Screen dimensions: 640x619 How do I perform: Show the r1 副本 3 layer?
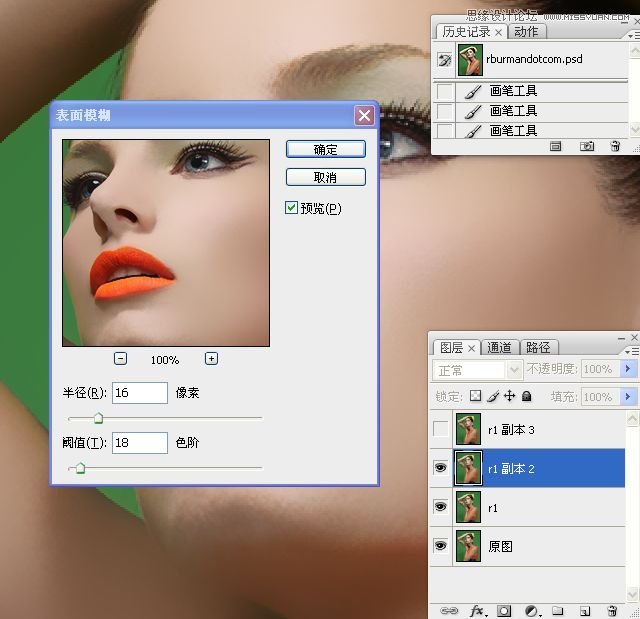tap(441, 429)
